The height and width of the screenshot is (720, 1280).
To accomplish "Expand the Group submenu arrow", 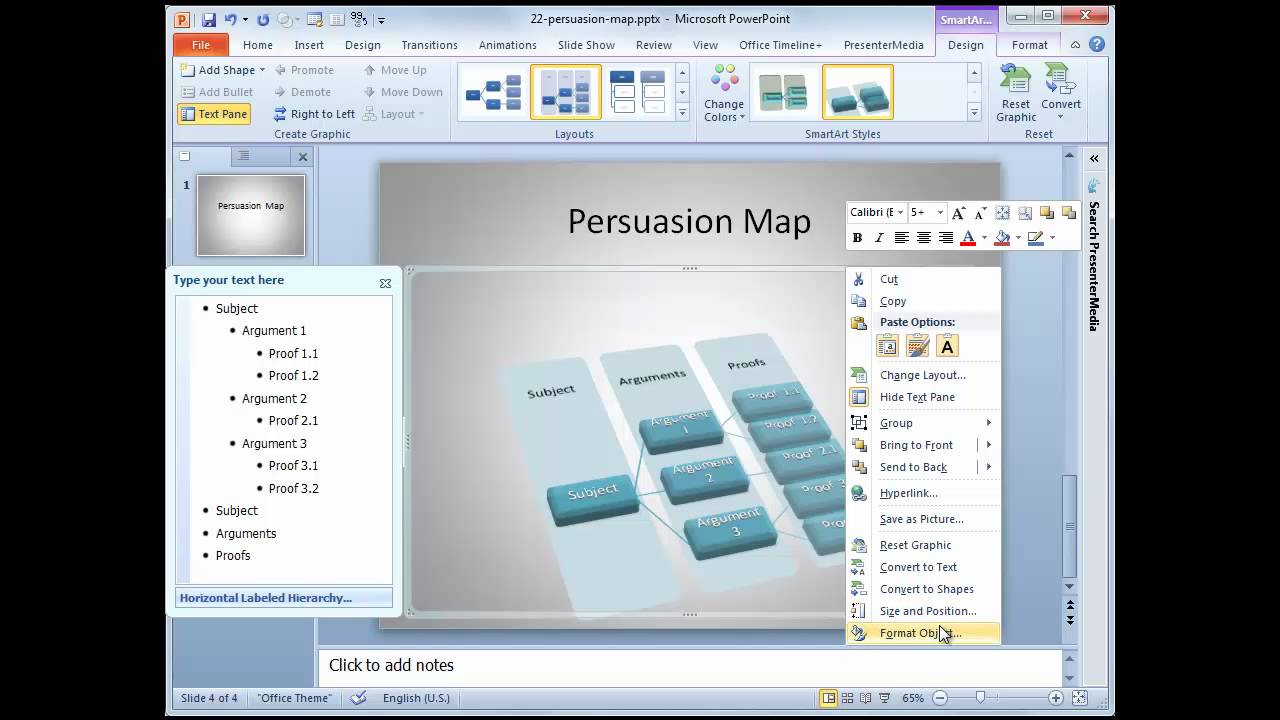I will click(x=989, y=423).
